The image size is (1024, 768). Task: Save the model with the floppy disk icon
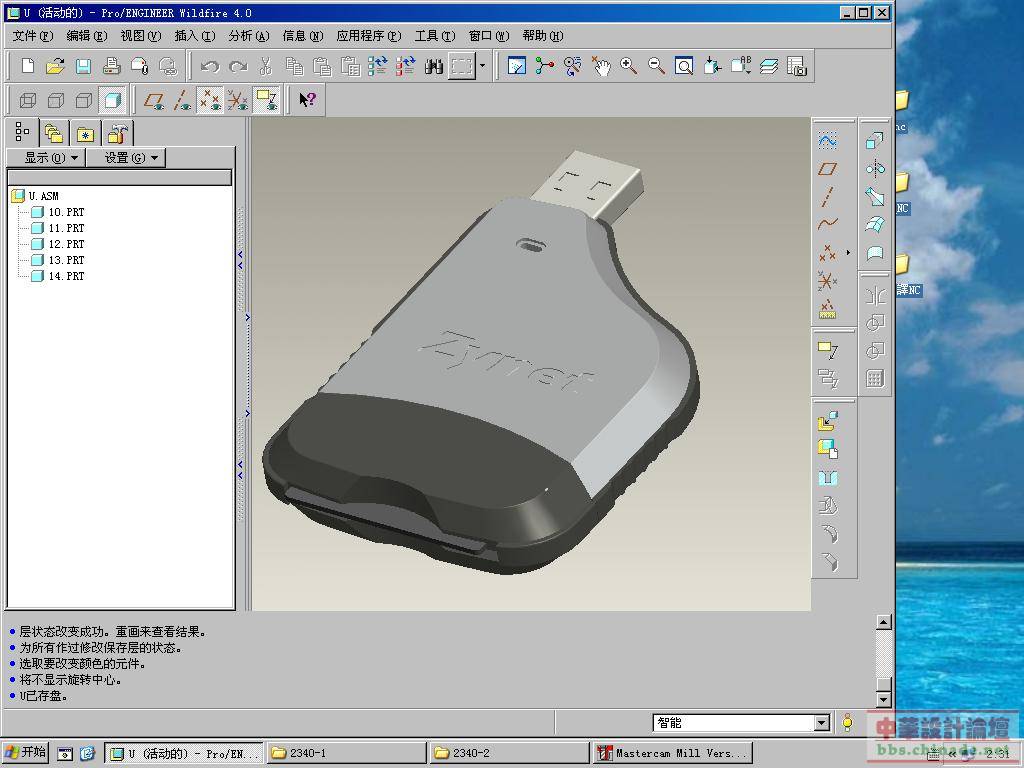point(84,66)
